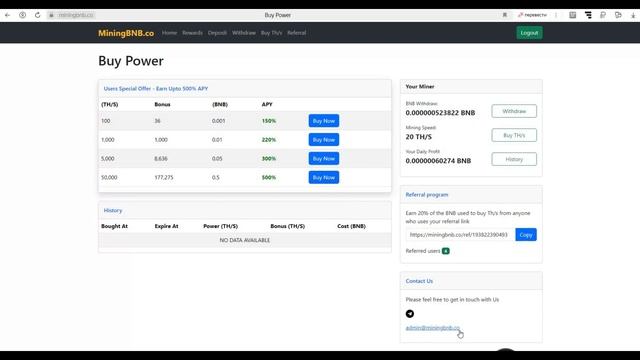
Task: Click the History panel heading
Action: (113, 210)
